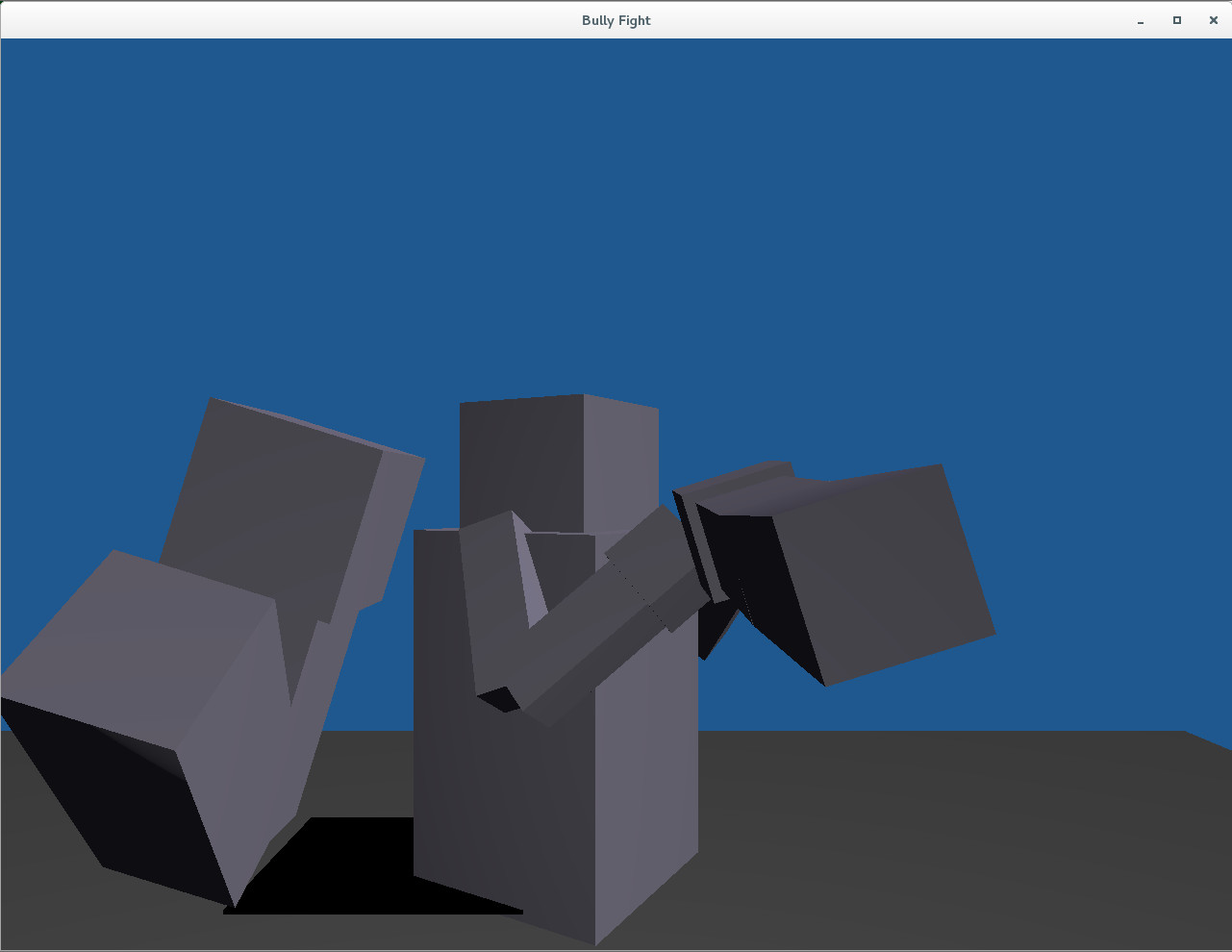Viewport: 1232px width, 952px height.
Task: Click the tilted cube figure on the right
Action: (x=837, y=572)
